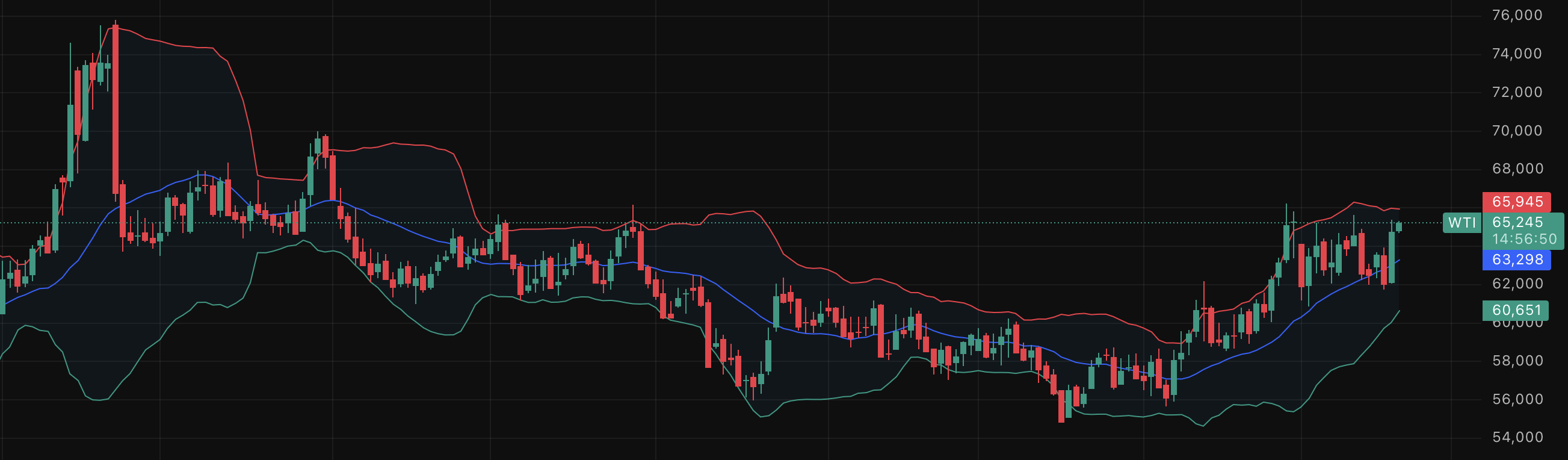Click the 58,000 price scale label

coord(1517,361)
